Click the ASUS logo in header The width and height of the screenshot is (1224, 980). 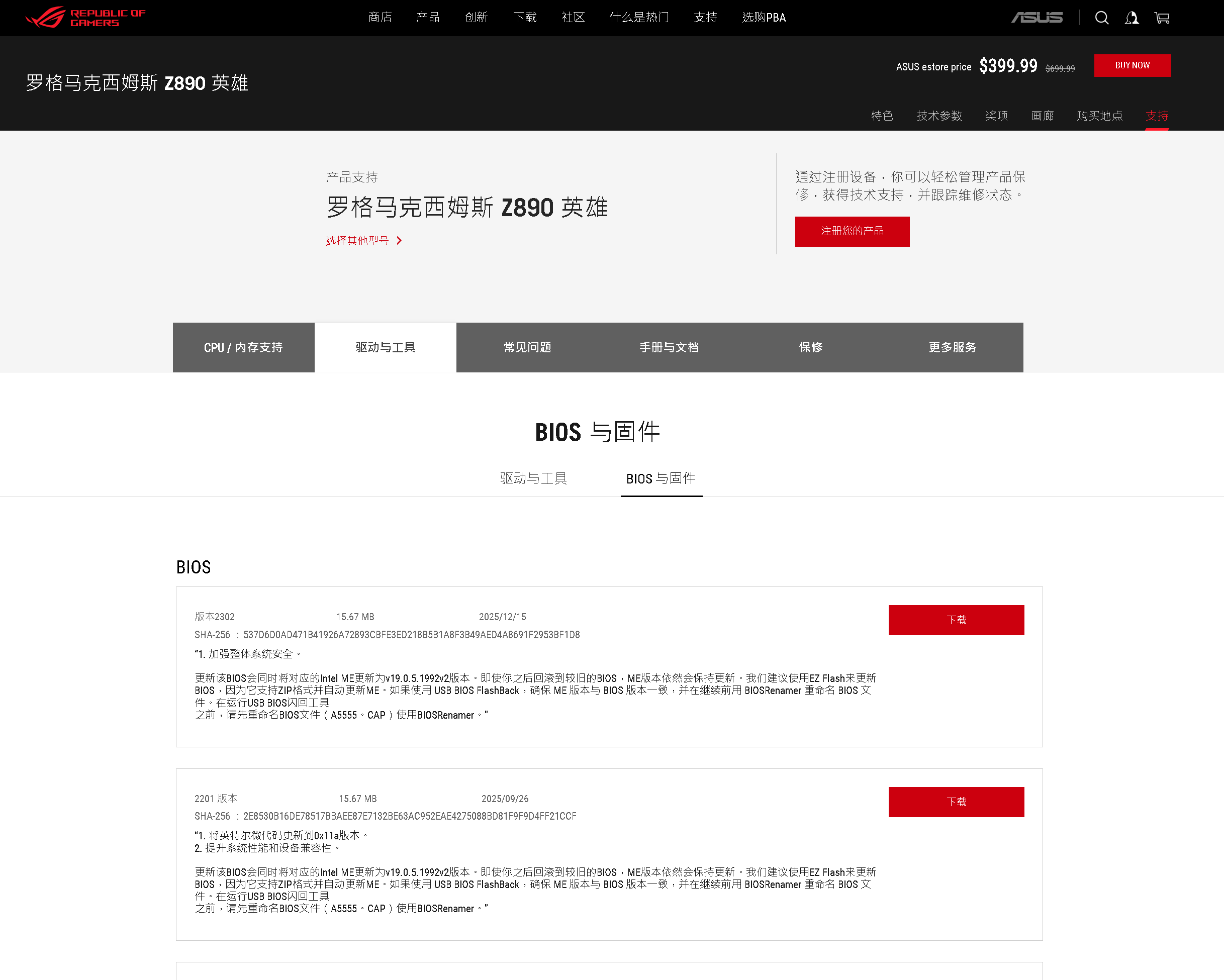1037,18
